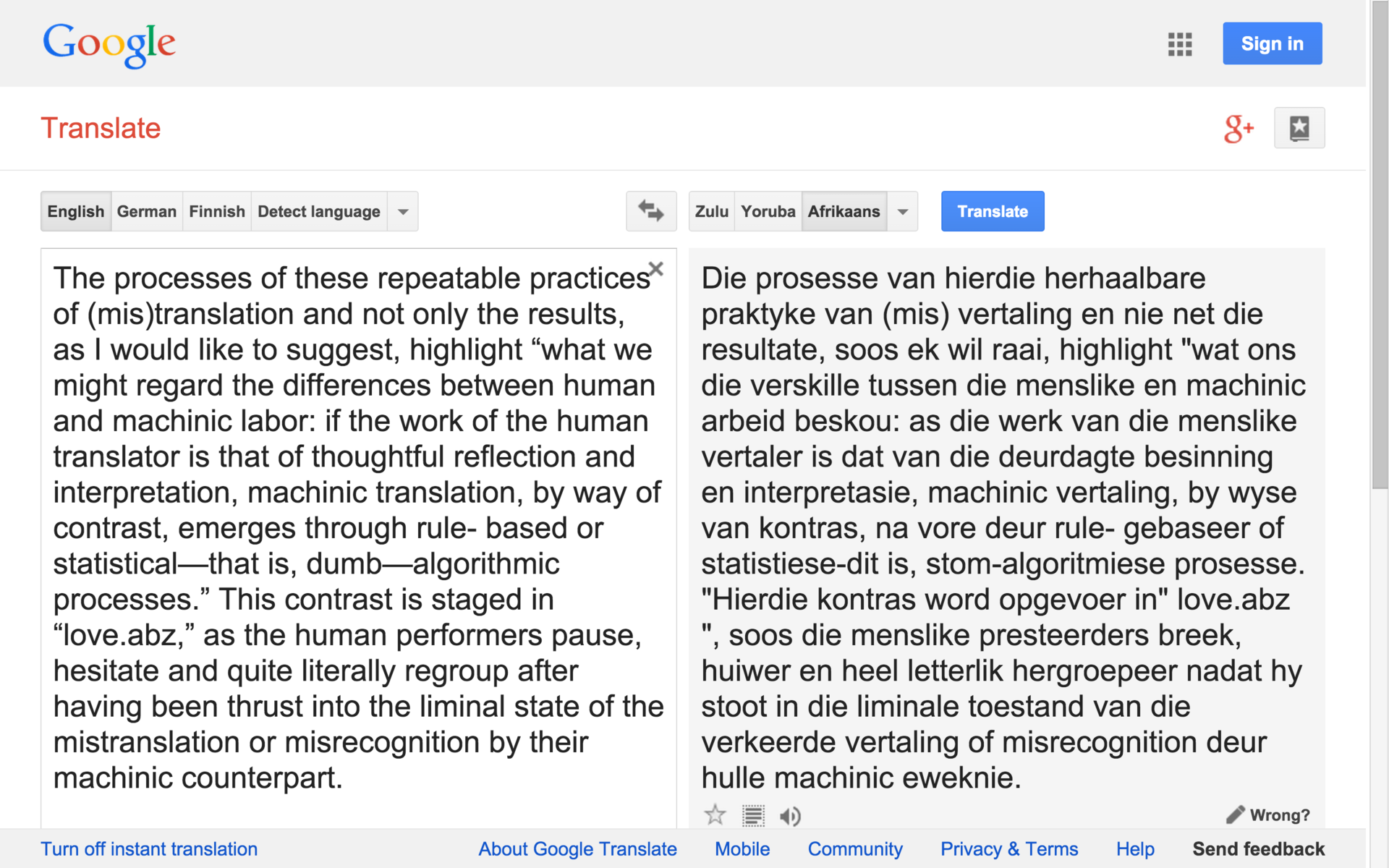1389x868 pixels.
Task: Open the Phrasebook star icon
Action: [1299, 128]
